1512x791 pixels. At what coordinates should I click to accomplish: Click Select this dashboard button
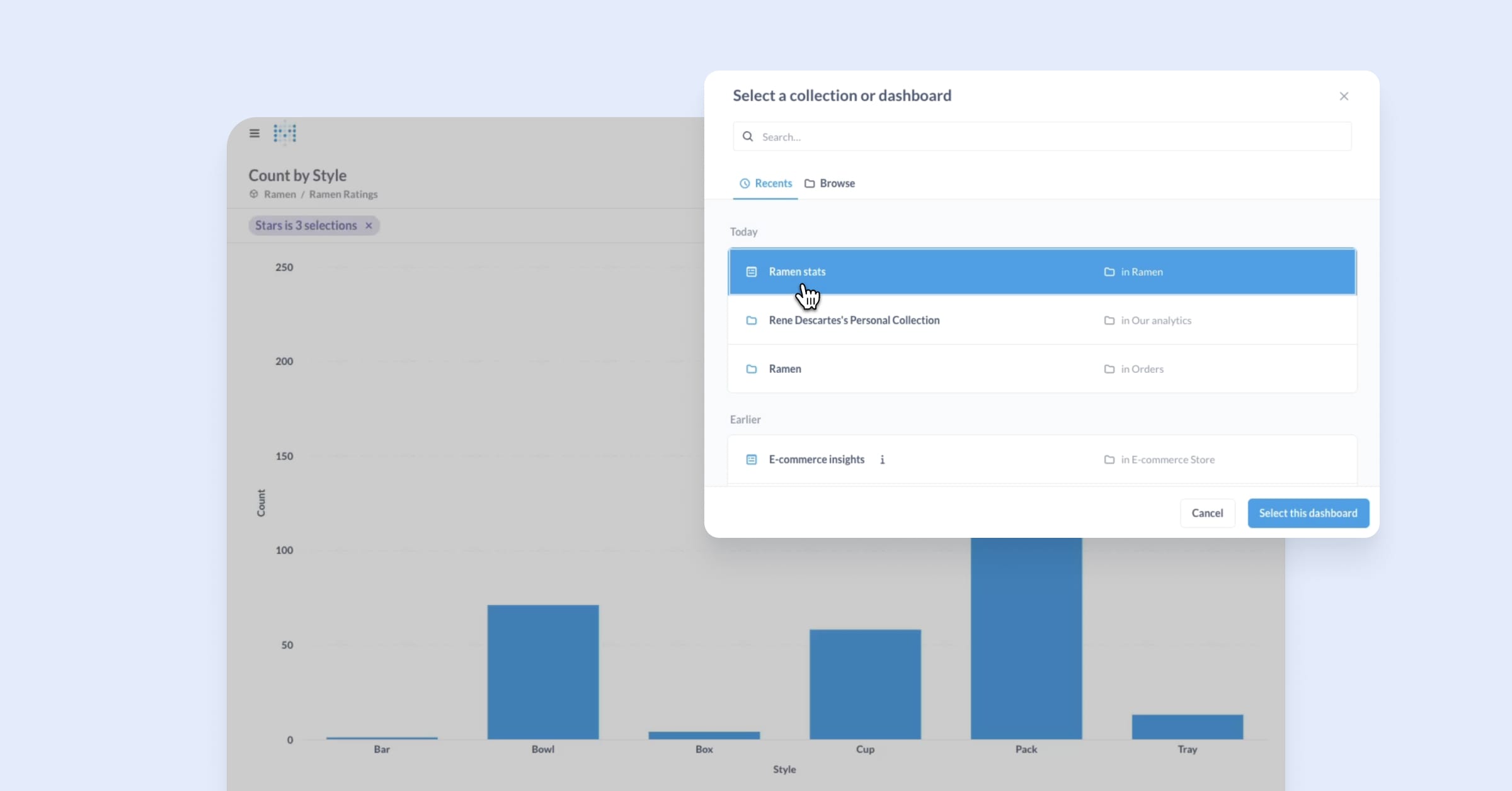(1308, 513)
